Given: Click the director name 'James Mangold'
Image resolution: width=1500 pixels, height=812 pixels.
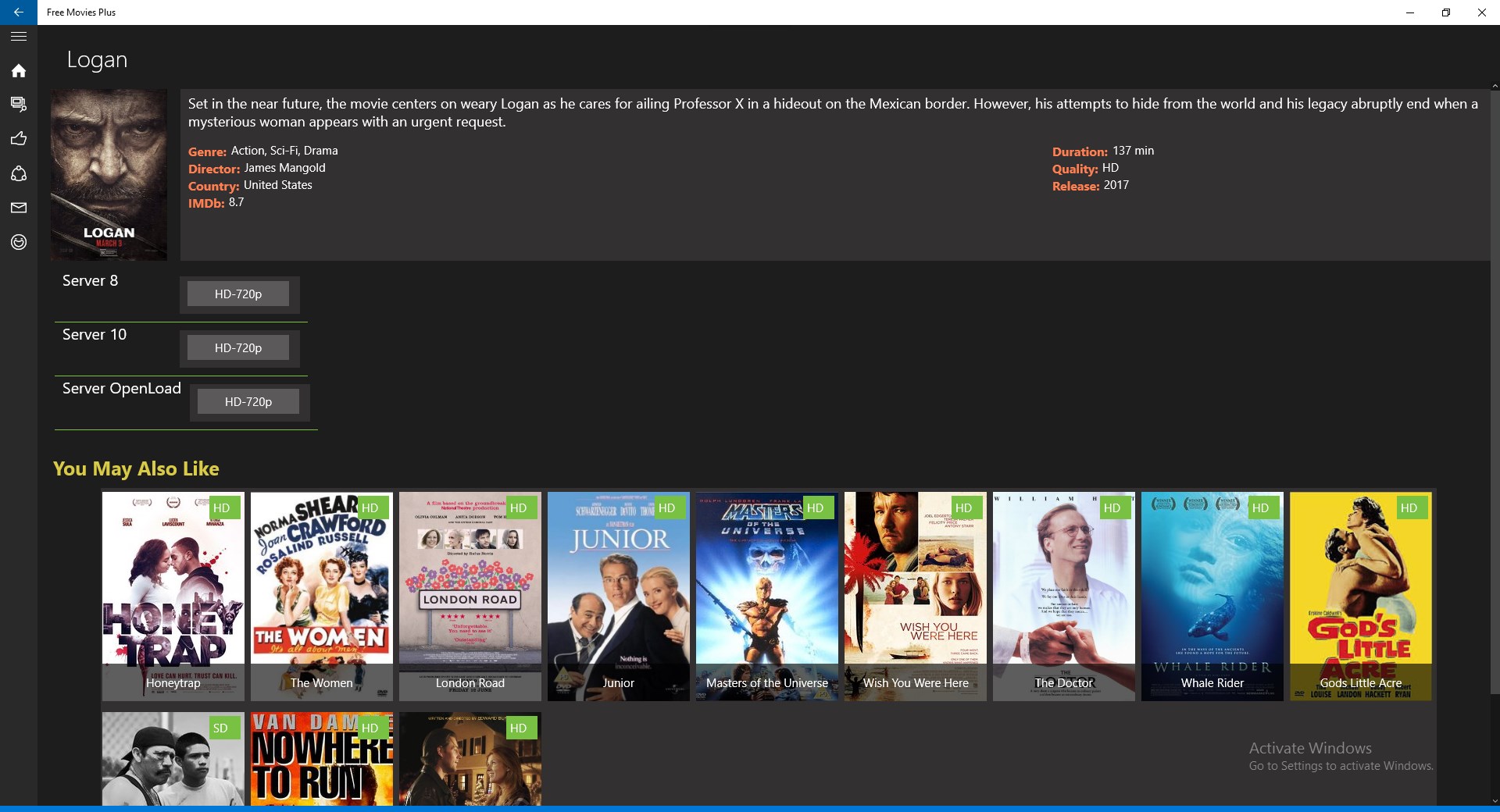Looking at the screenshot, I should click(x=284, y=168).
